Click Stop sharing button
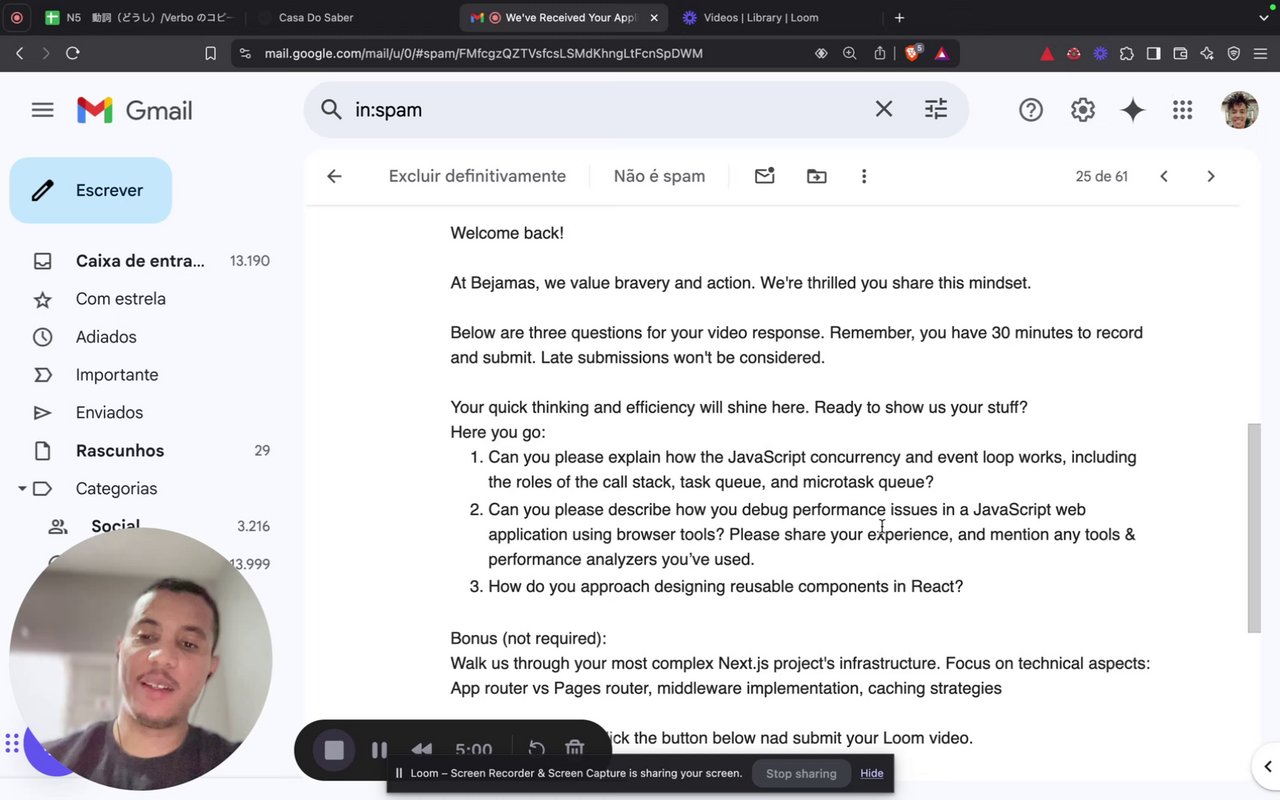1280x800 pixels. point(801,773)
